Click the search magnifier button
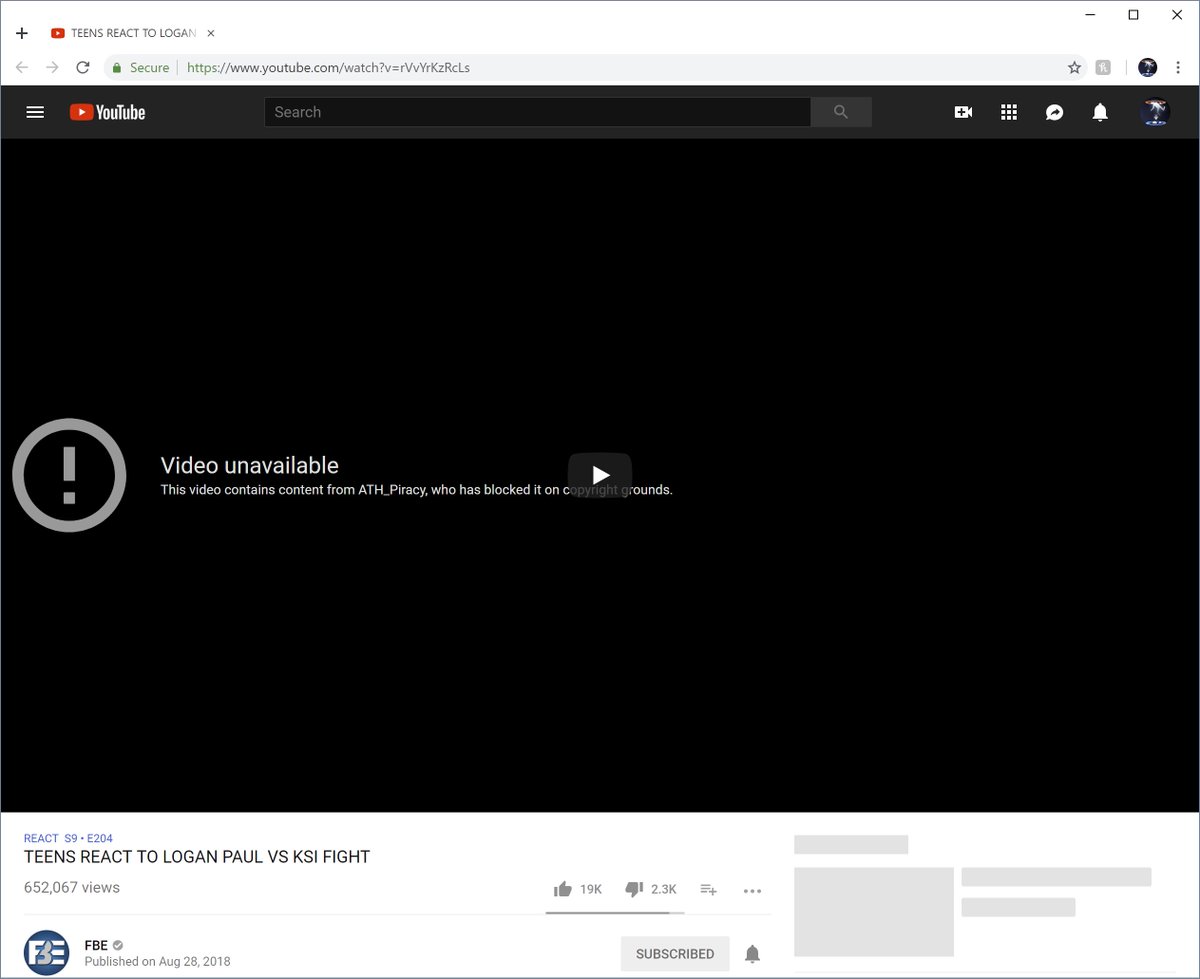 click(x=841, y=112)
